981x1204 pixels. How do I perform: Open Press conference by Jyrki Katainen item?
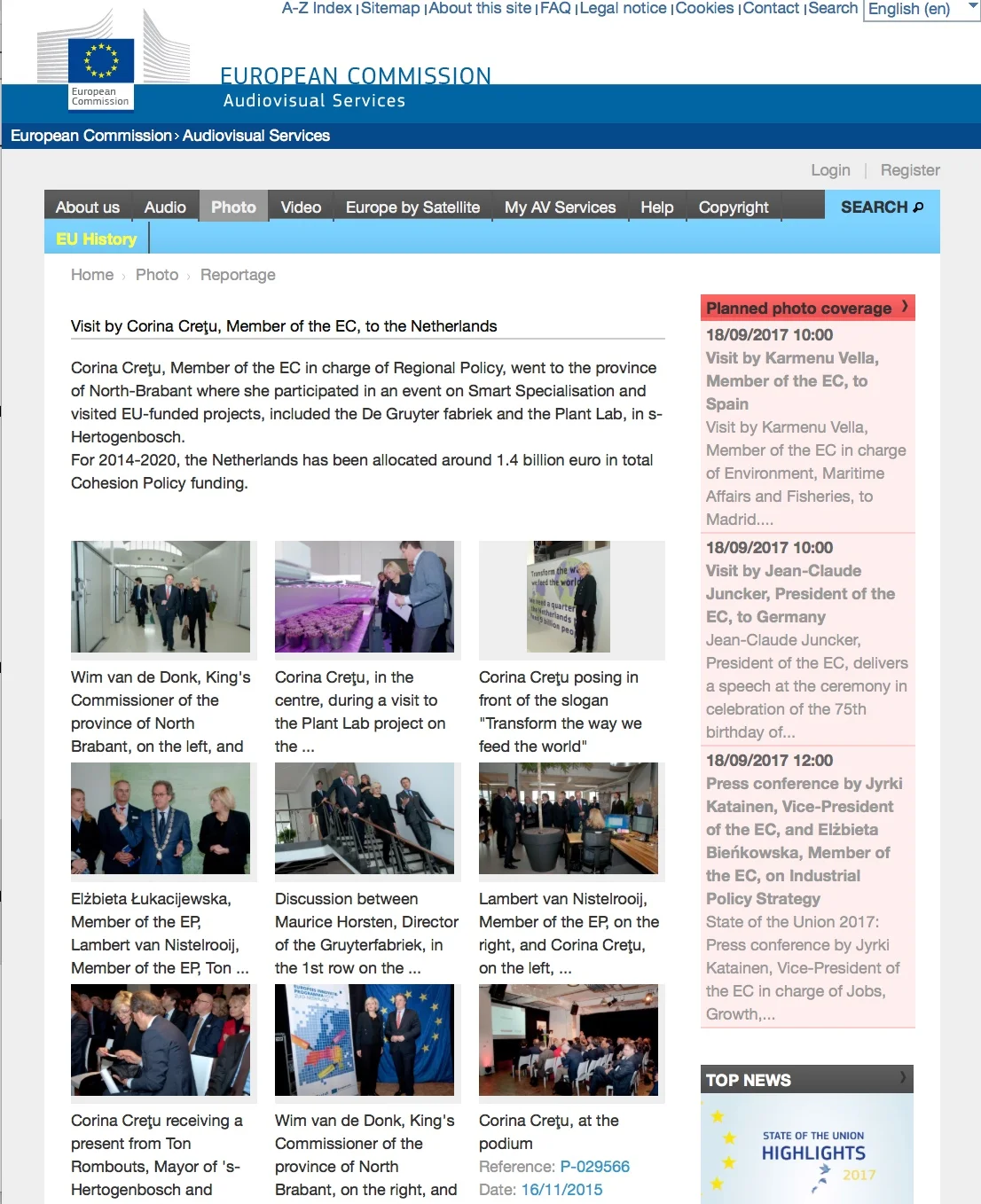804,841
